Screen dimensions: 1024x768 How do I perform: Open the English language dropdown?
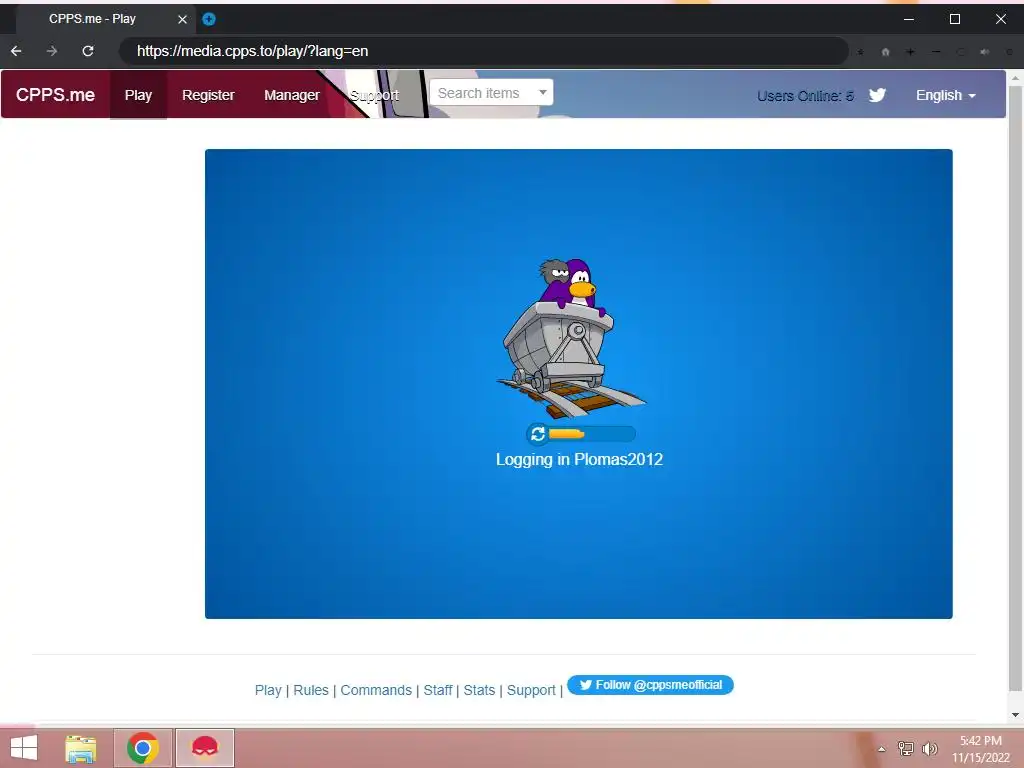[x=946, y=95]
